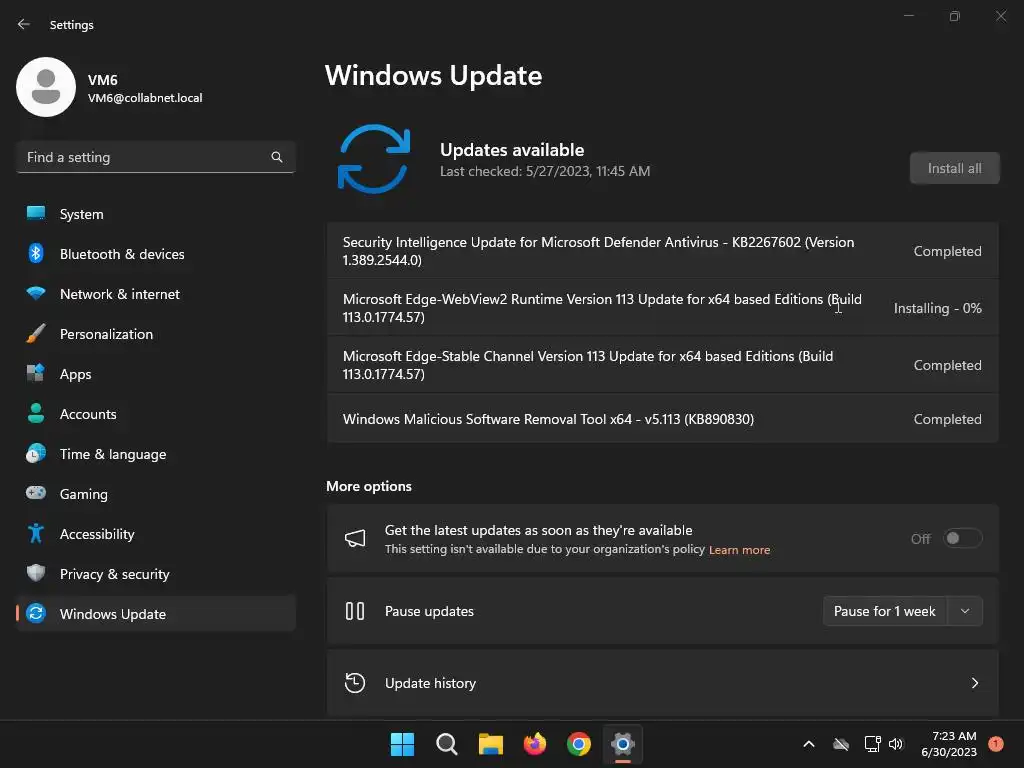Toggle Get the latest updates switch
The width and height of the screenshot is (1024, 768).
(963, 538)
